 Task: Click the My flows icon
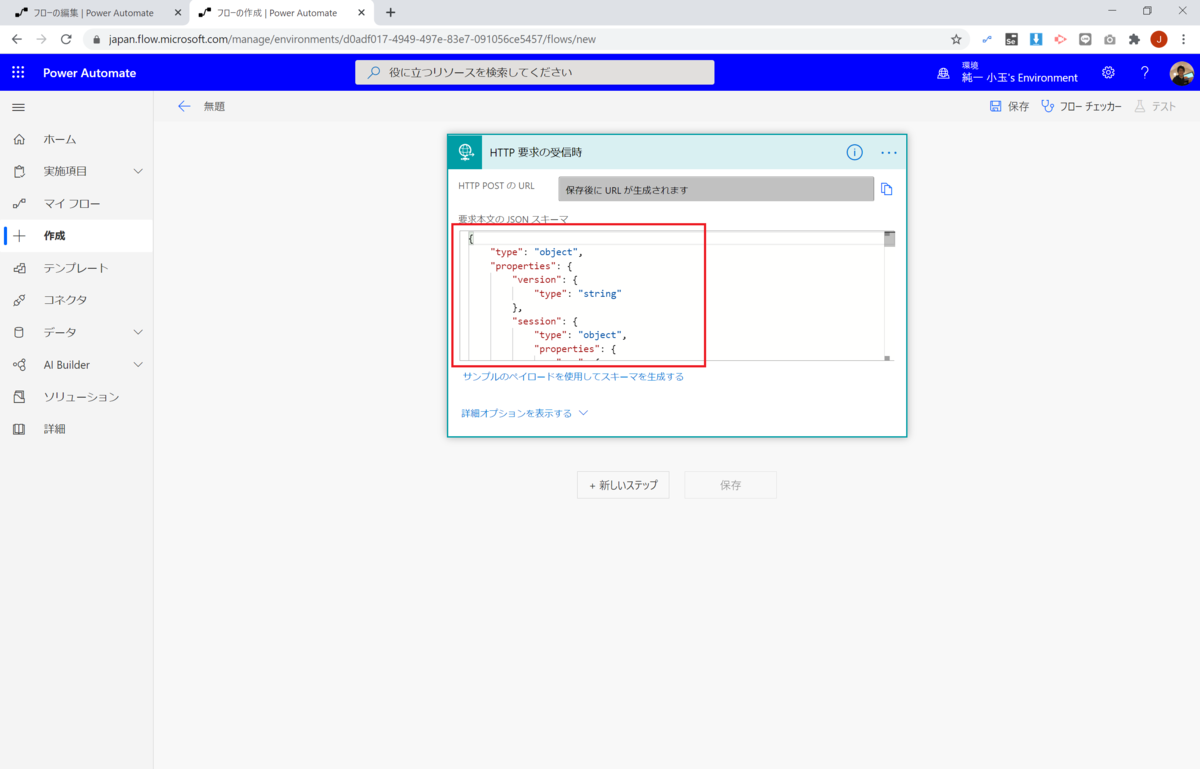tap(19, 203)
